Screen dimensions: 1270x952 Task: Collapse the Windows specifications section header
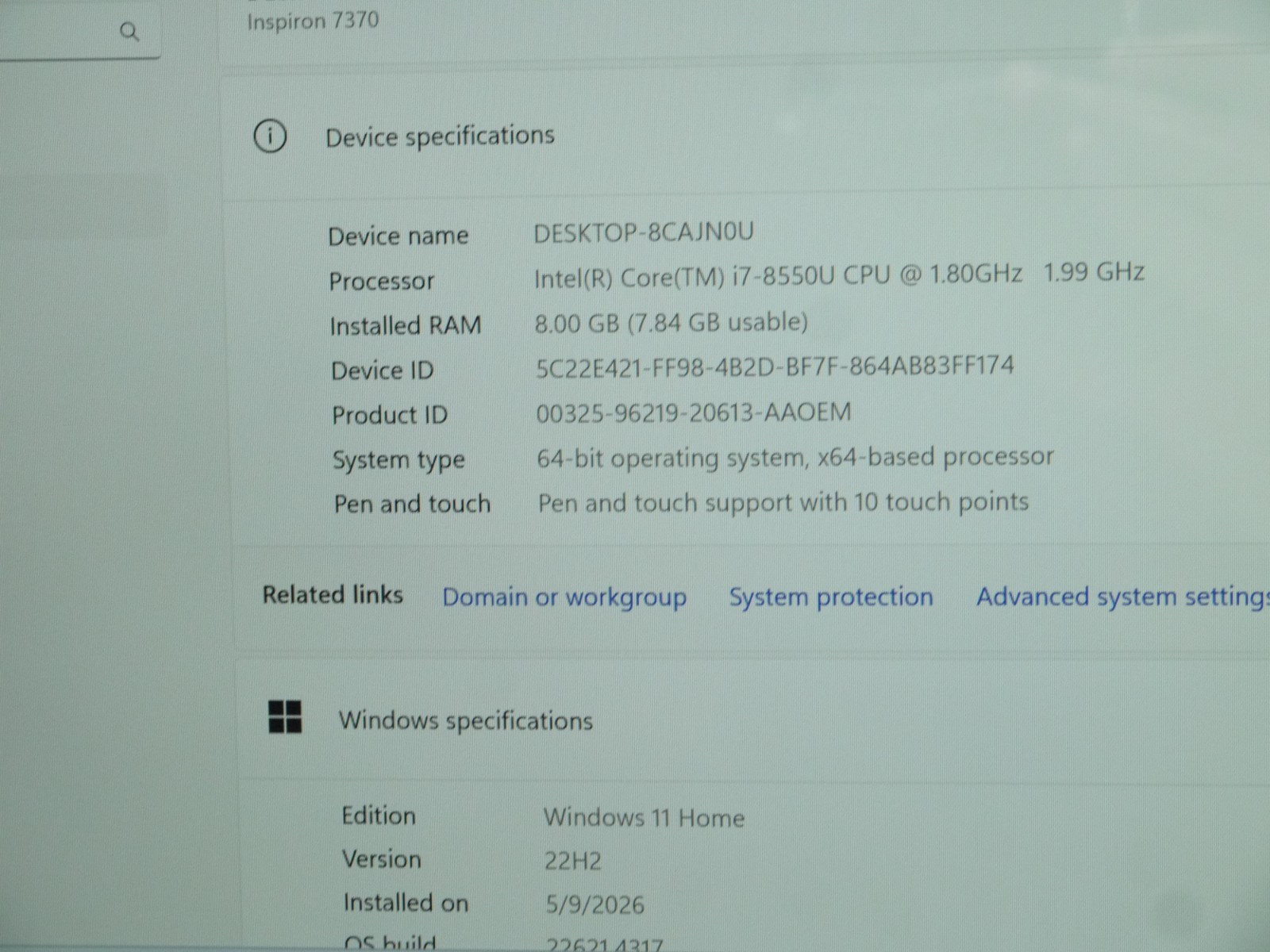click(754, 719)
